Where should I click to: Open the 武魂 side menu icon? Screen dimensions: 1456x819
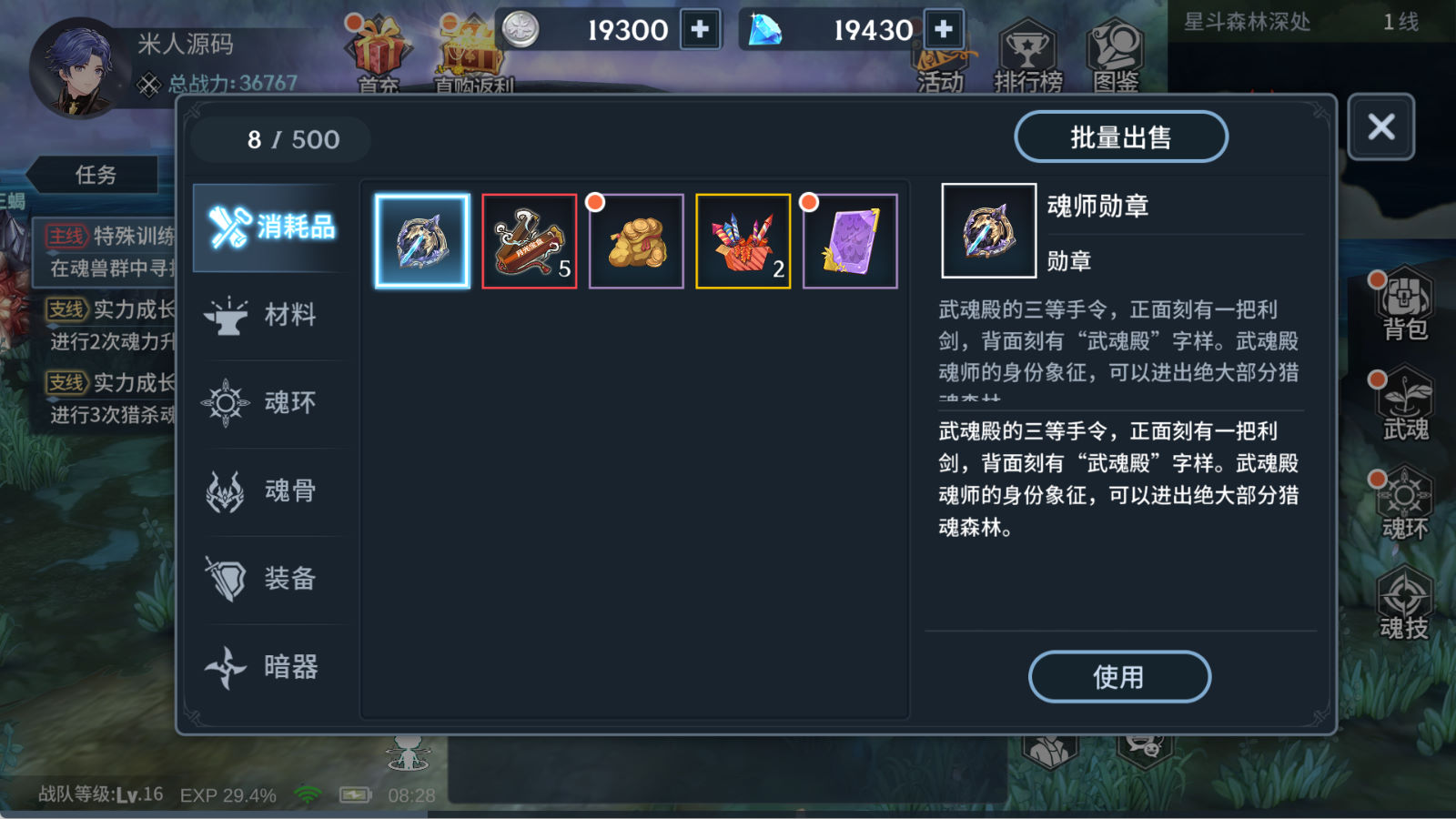pos(1405,405)
